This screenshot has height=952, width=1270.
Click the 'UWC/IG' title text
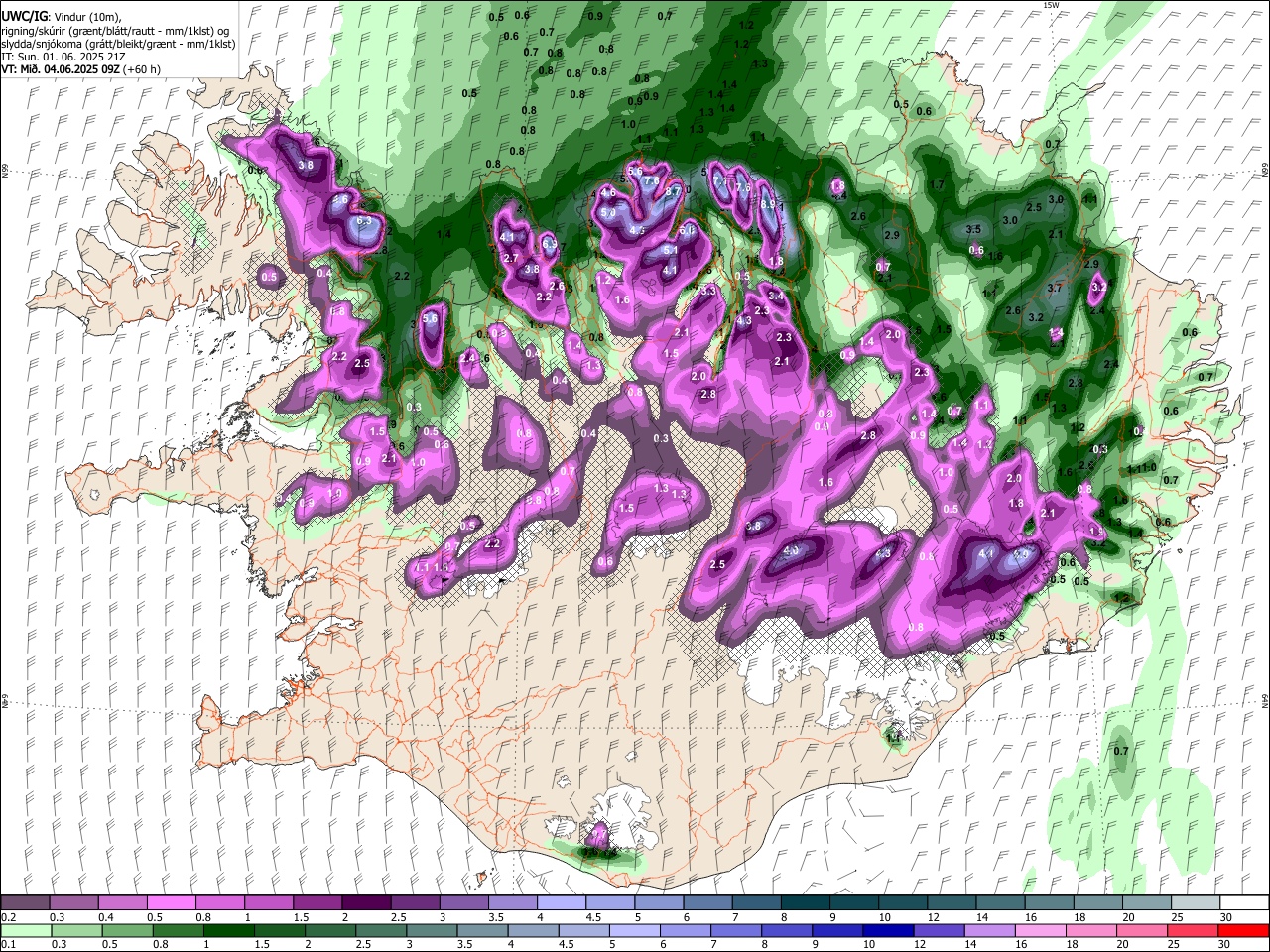click(x=24, y=16)
